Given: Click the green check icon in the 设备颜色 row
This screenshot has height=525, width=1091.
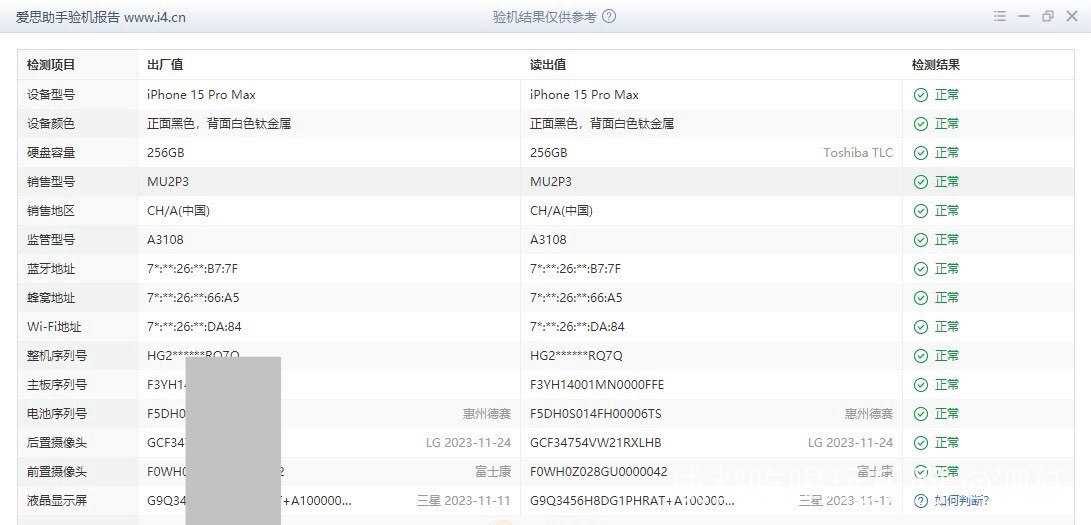Looking at the screenshot, I should pos(921,124).
